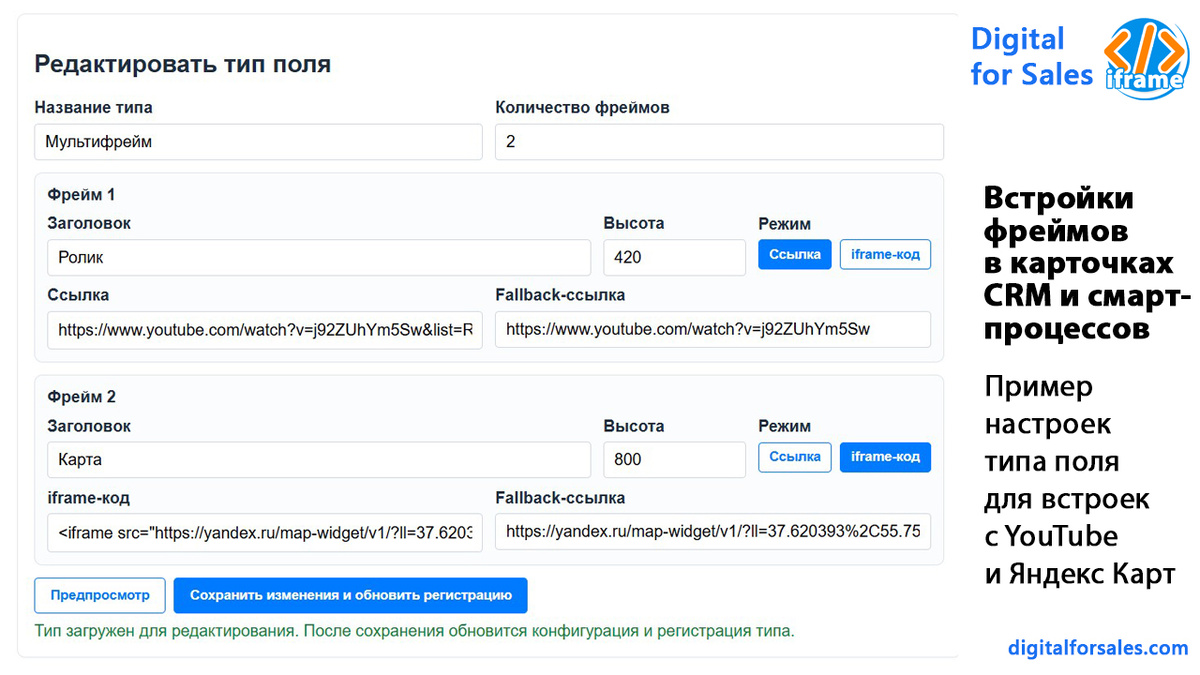
Task: Click the "Количество фреймов" field
Action: 719,142
